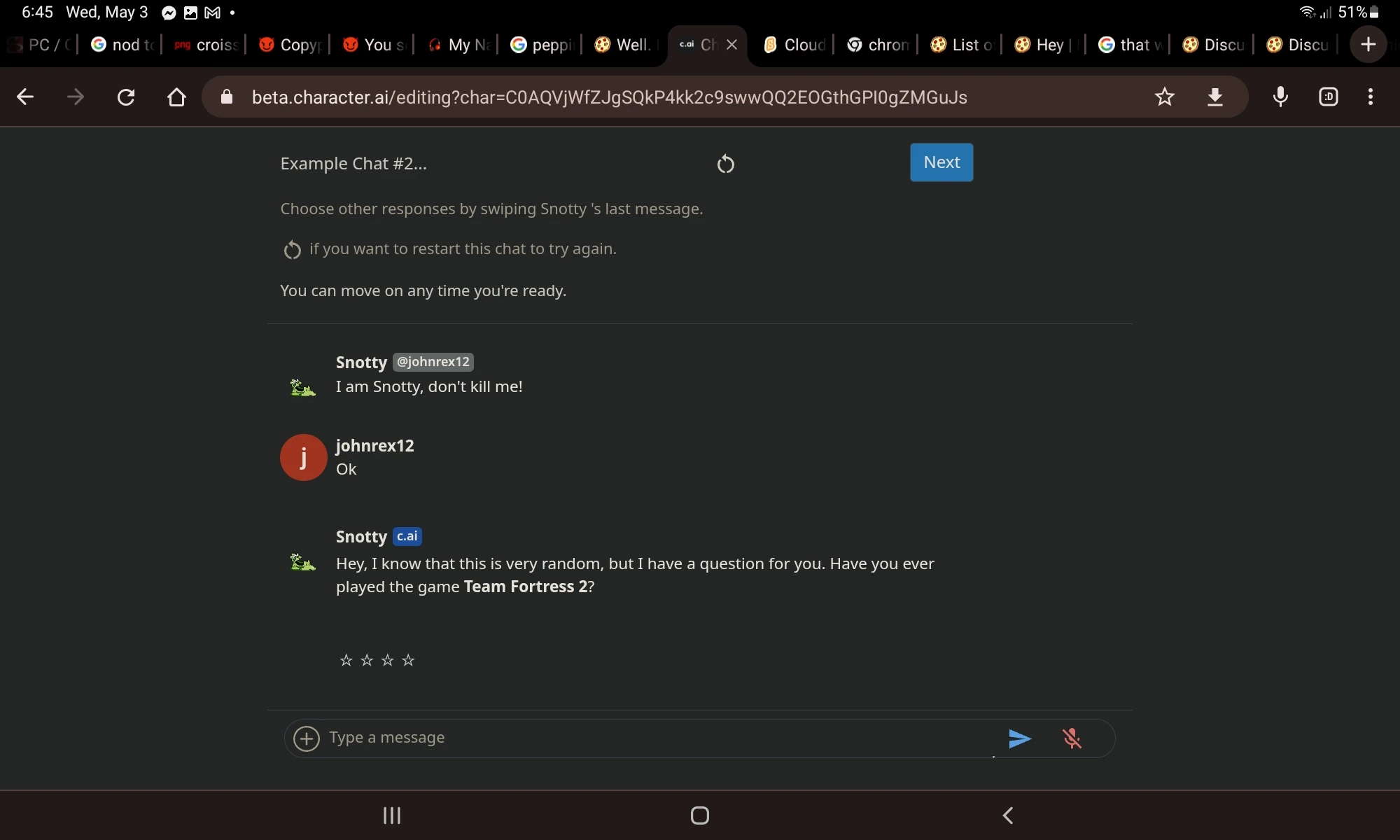Rate Snotty's reply with the first star
This screenshot has width=1400, height=840.
pos(346,660)
